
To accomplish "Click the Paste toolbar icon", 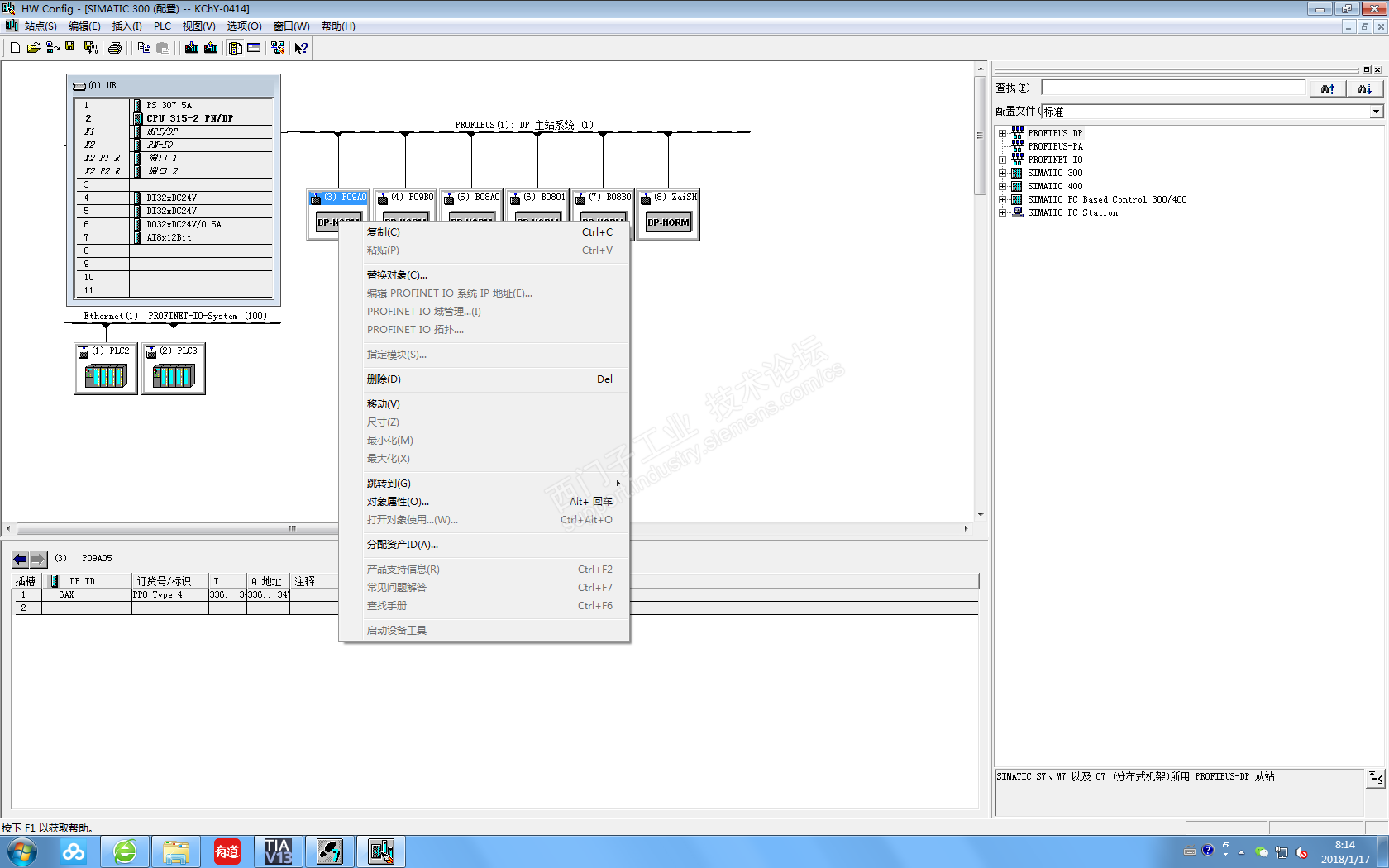I will click(x=163, y=48).
